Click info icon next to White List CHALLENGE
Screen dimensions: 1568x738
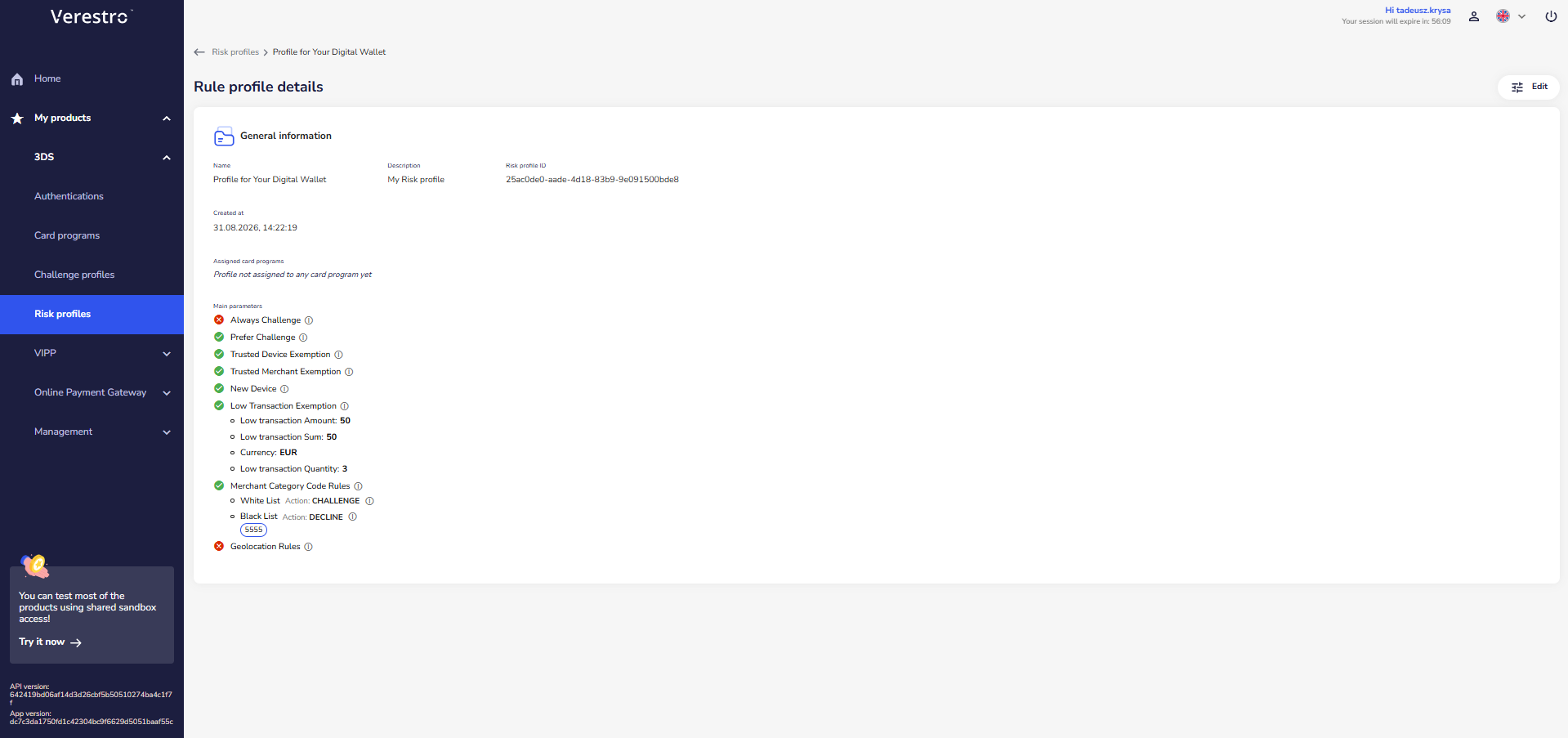point(369,501)
